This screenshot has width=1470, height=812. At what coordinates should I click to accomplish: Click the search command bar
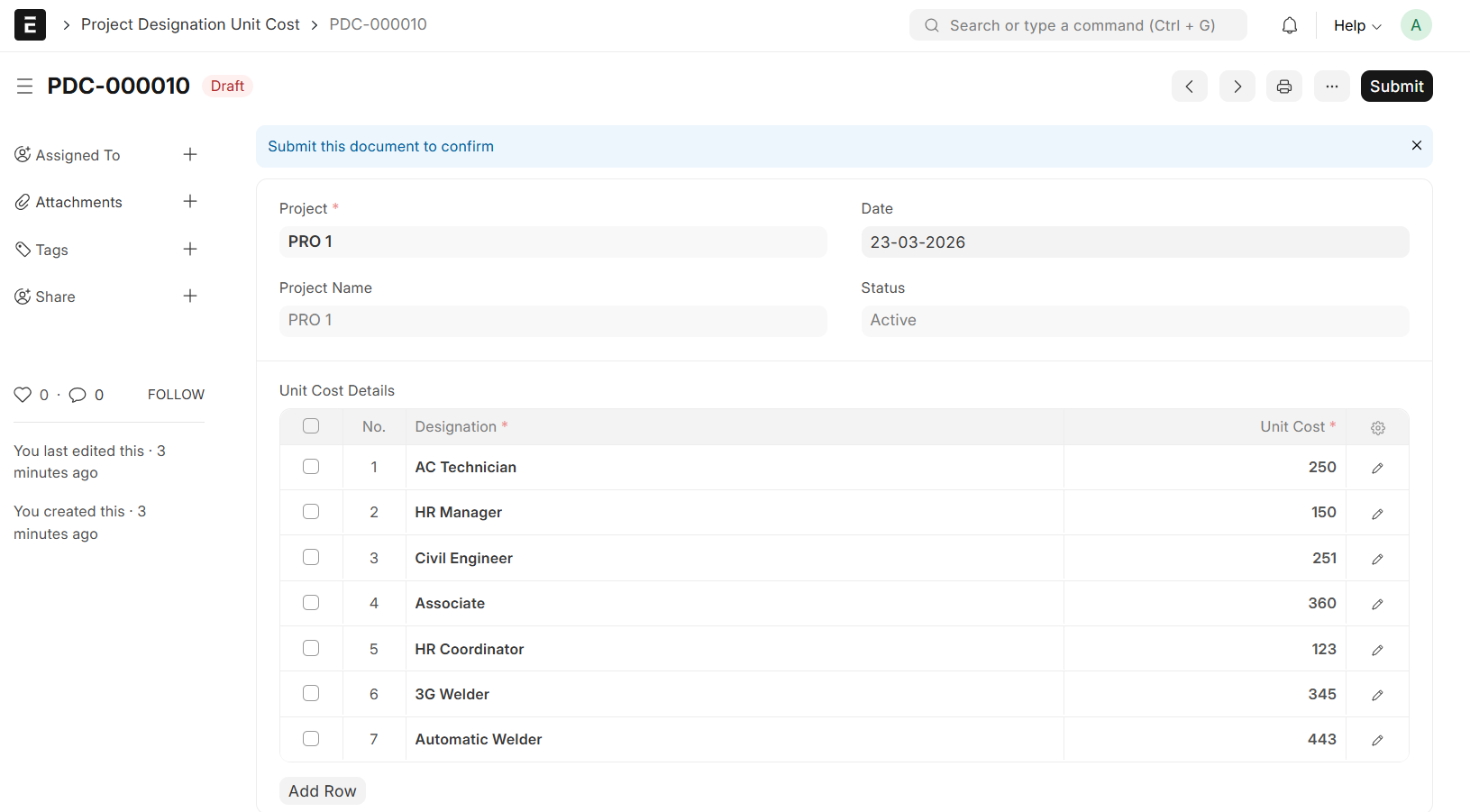[x=1078, y=25]
